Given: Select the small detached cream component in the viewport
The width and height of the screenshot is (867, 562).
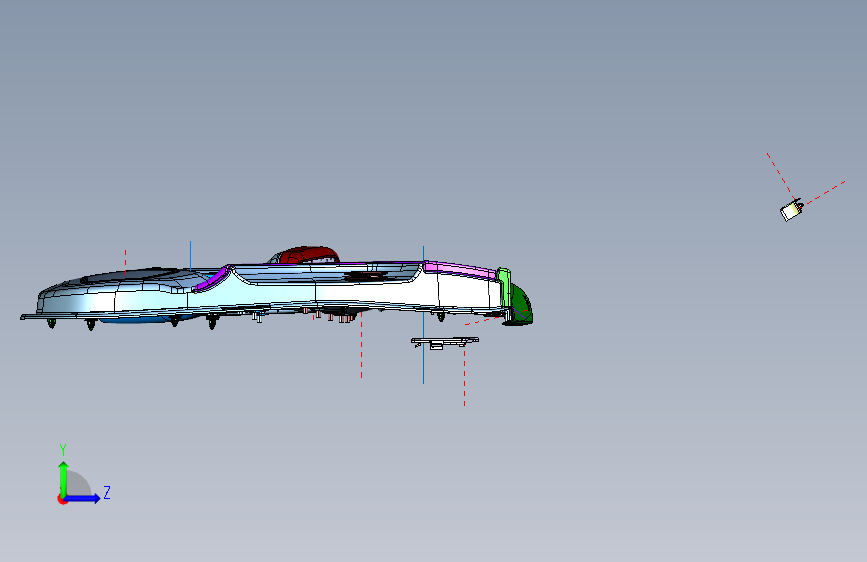Looking at the screenshot, I should (791, 210).
